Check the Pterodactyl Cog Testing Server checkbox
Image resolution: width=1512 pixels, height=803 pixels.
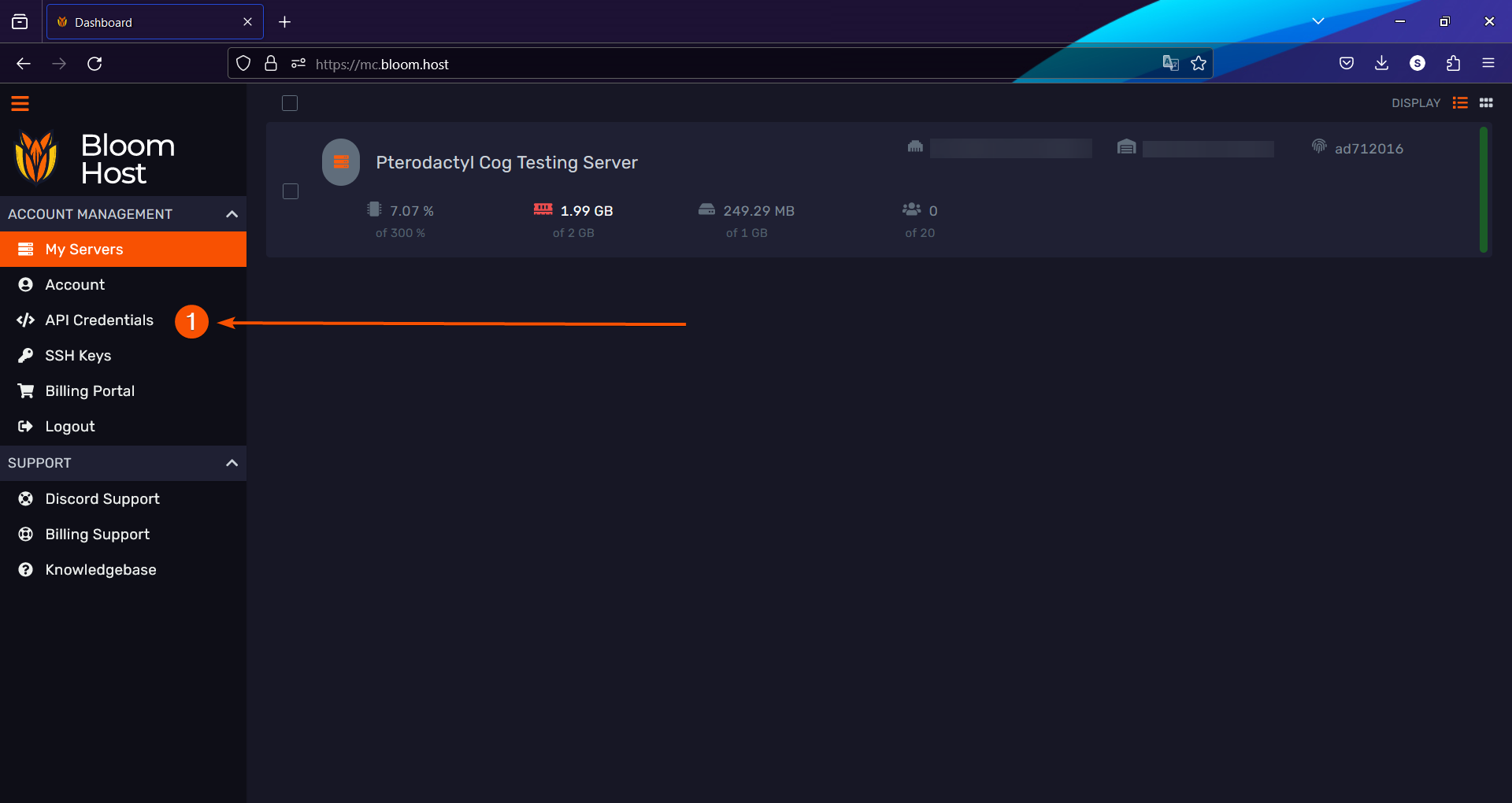pos(291,191)
